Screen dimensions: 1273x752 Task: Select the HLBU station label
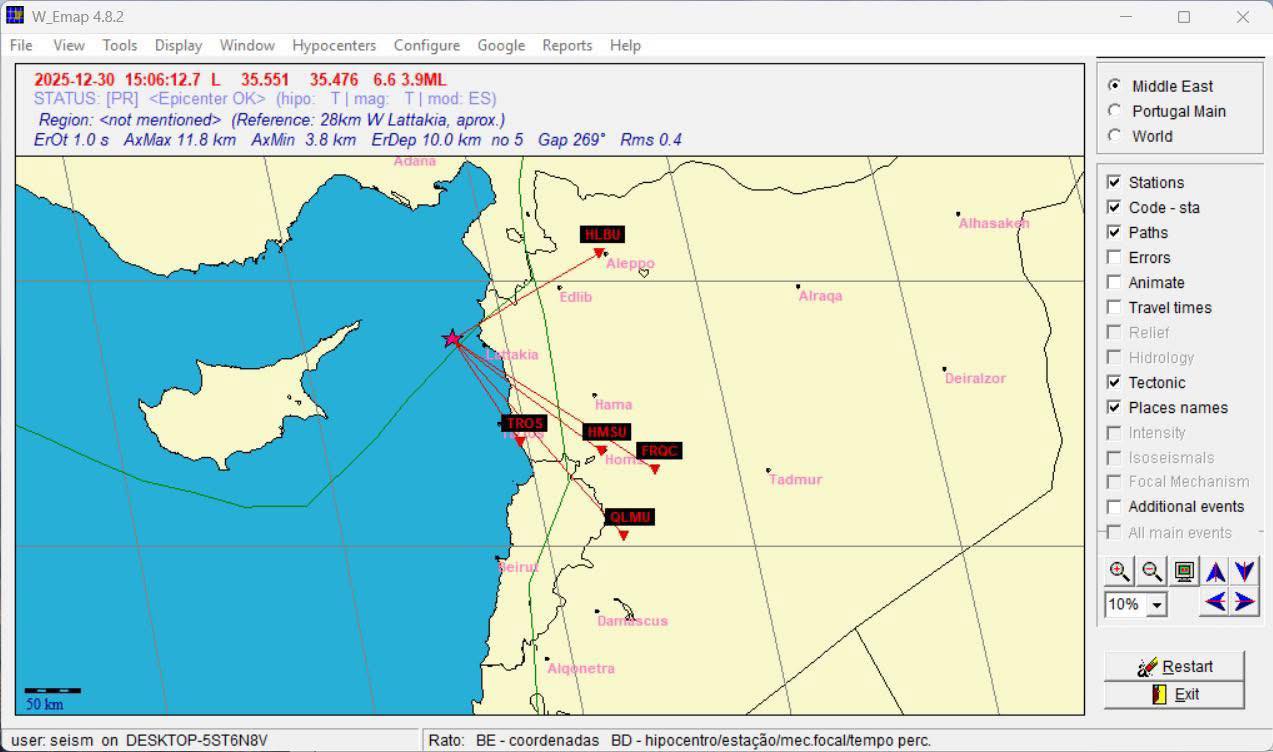(603, 234)
